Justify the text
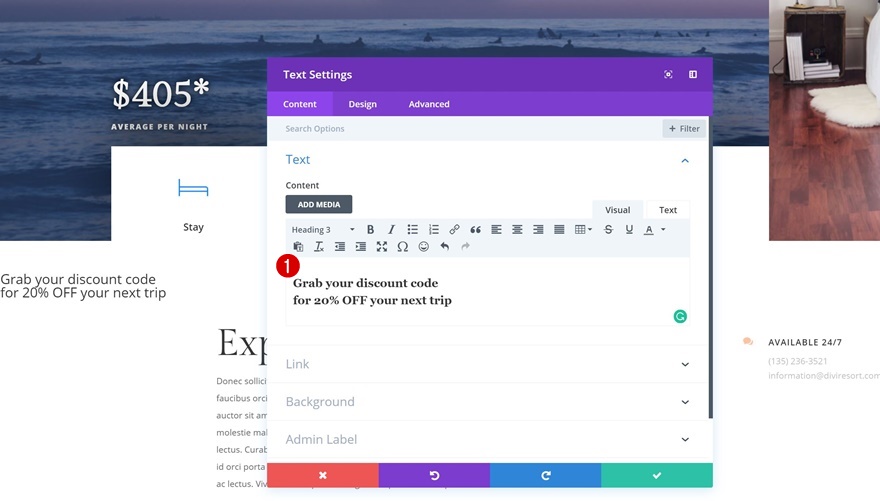 [x=559, y=229]
